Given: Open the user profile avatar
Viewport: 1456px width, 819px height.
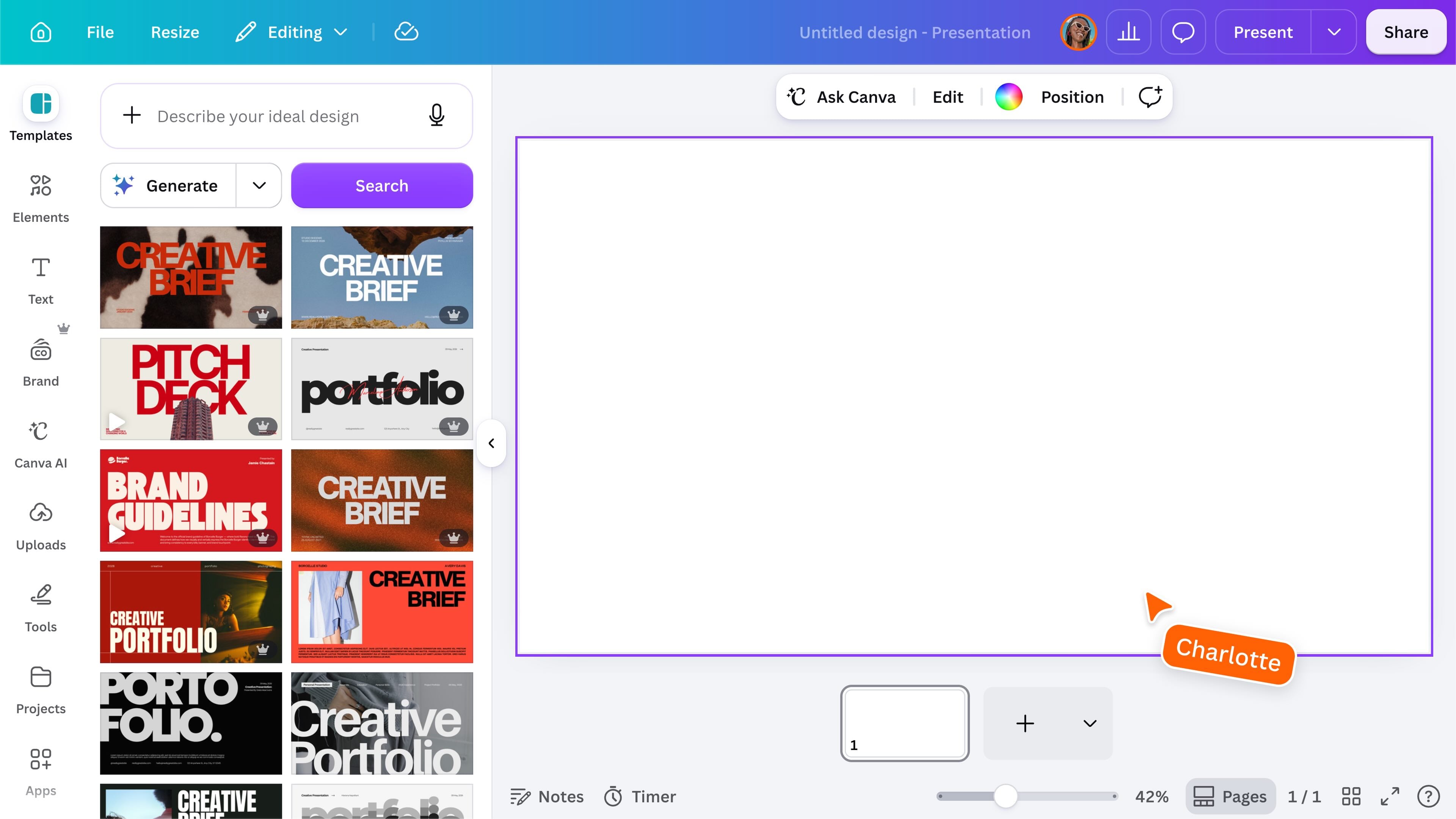Looking at the screenshot, I should 1078,32.
